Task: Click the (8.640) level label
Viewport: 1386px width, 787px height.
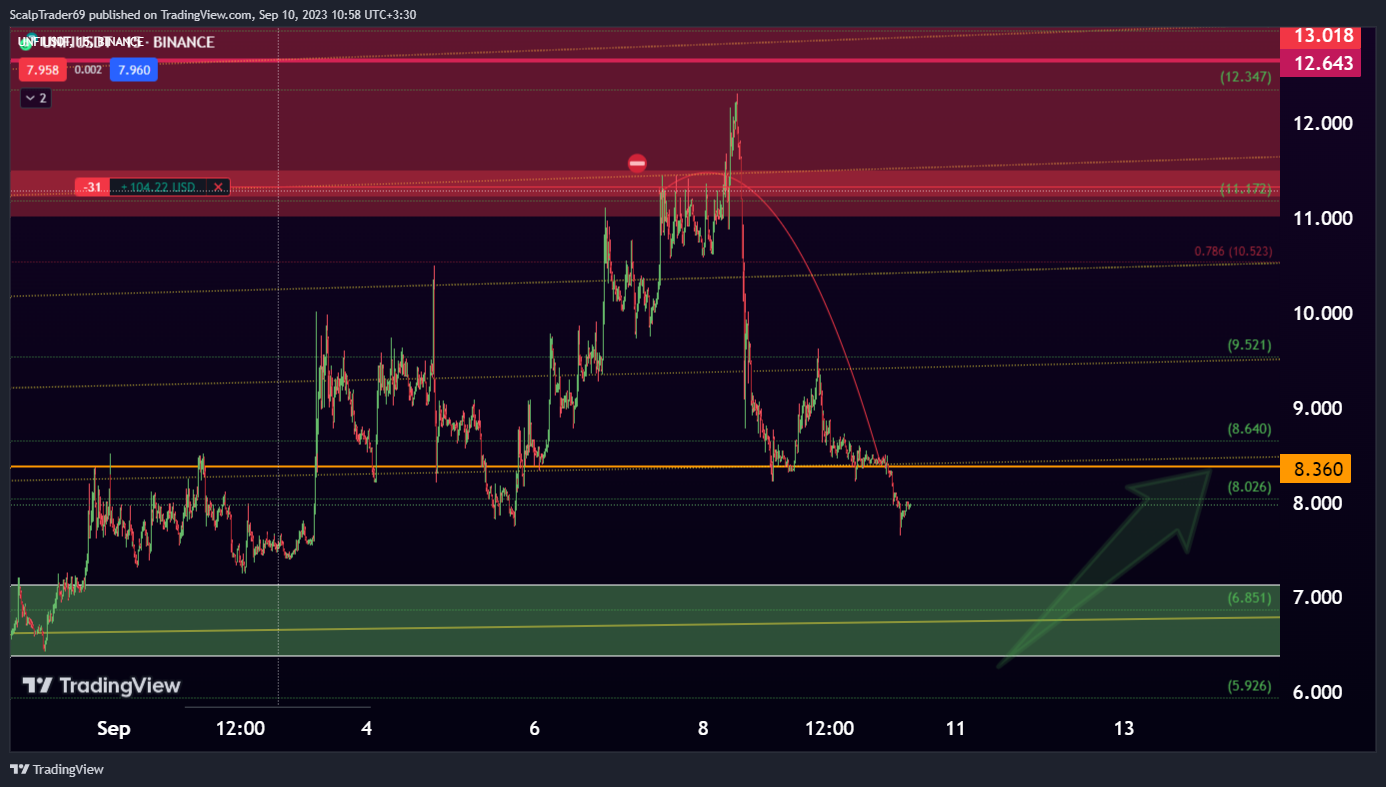Action: (1250, 429)
